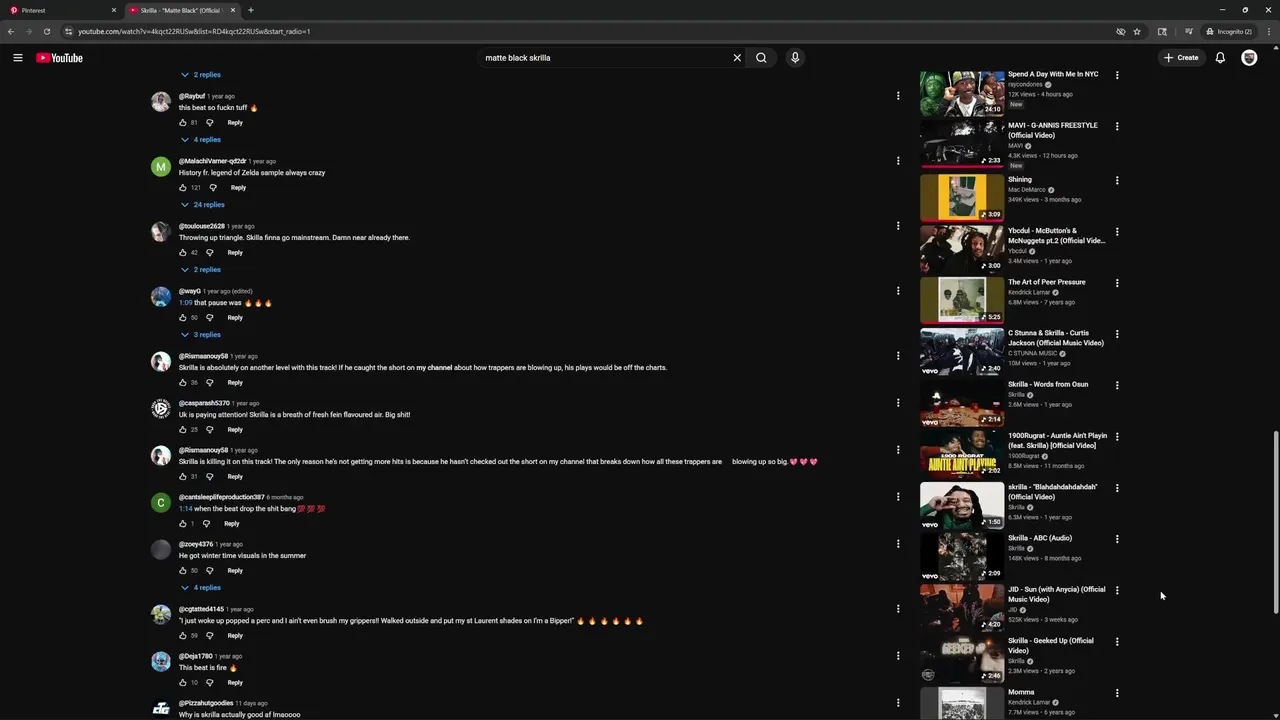Jump to timestamp 1:14 in comment
The width and height of the screenshot is (1280, 720).
[x=185, y=509]
